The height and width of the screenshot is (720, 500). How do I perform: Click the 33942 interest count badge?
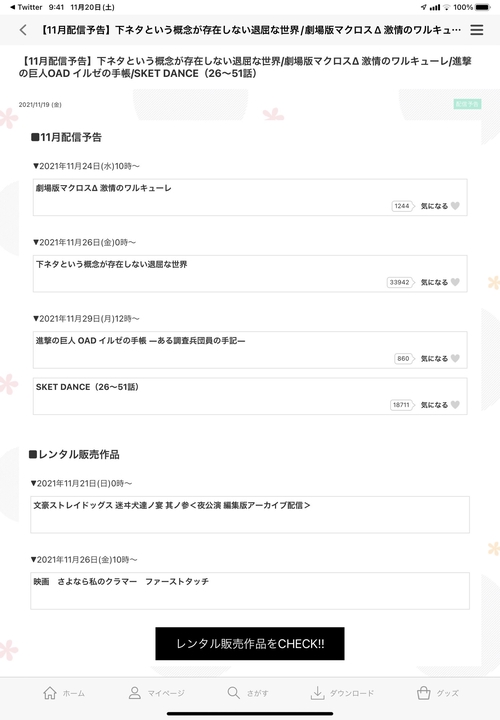point(400,282)
